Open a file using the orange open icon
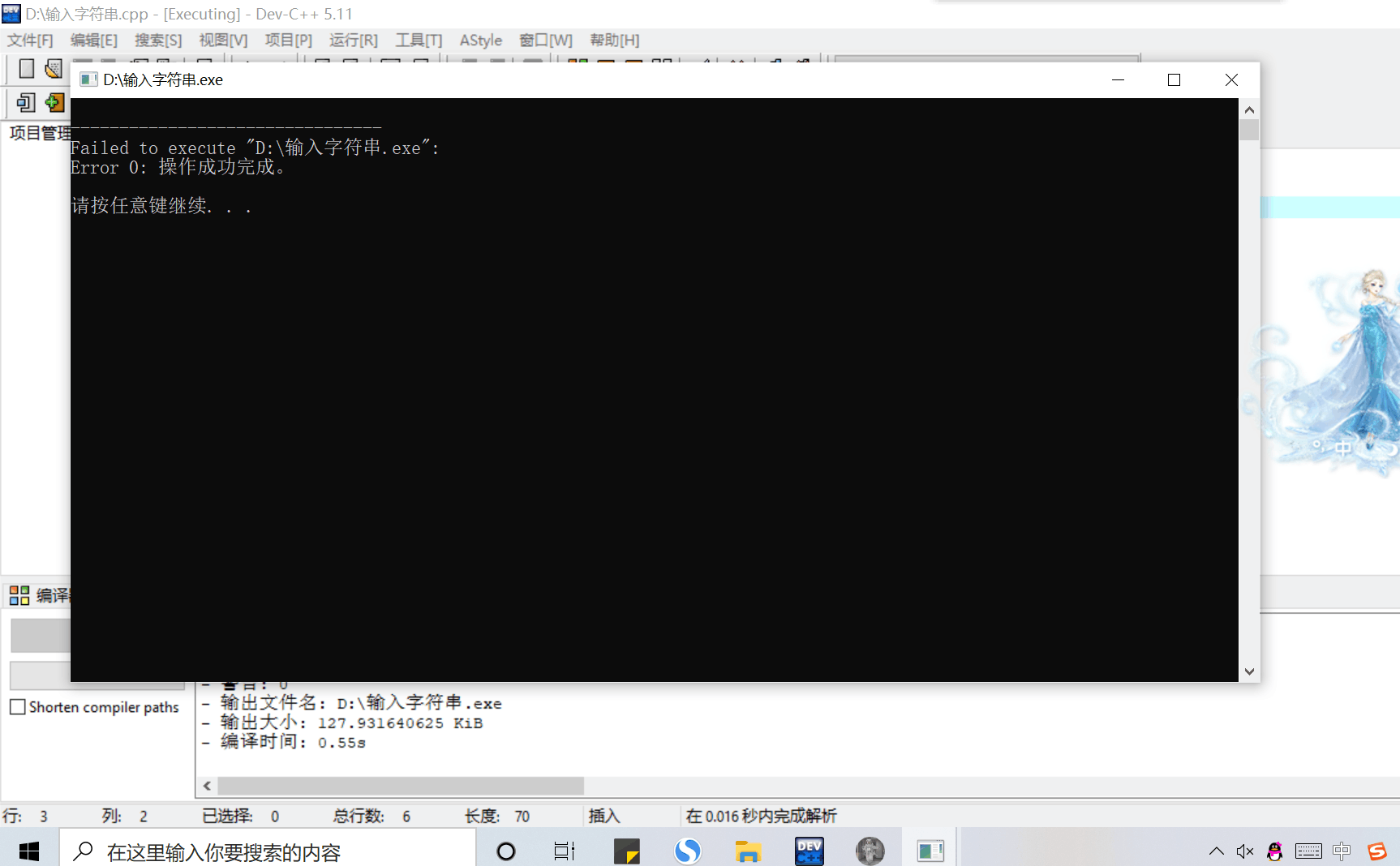The height and width of the screenshot is (866, 1400). click(x=53, y=69)
